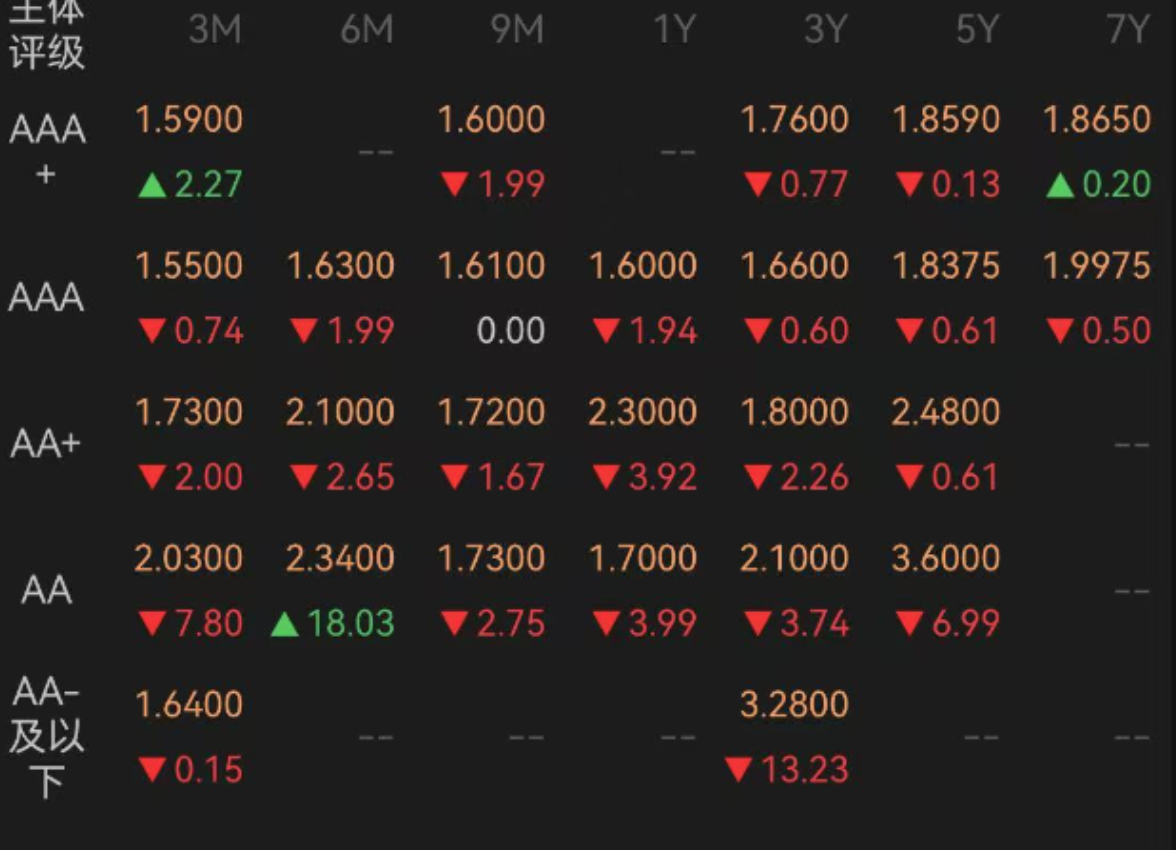This screenshot has width=1176, height=850.
Task: Click the green up arrow beside 18.03
Action: [285, 623]
